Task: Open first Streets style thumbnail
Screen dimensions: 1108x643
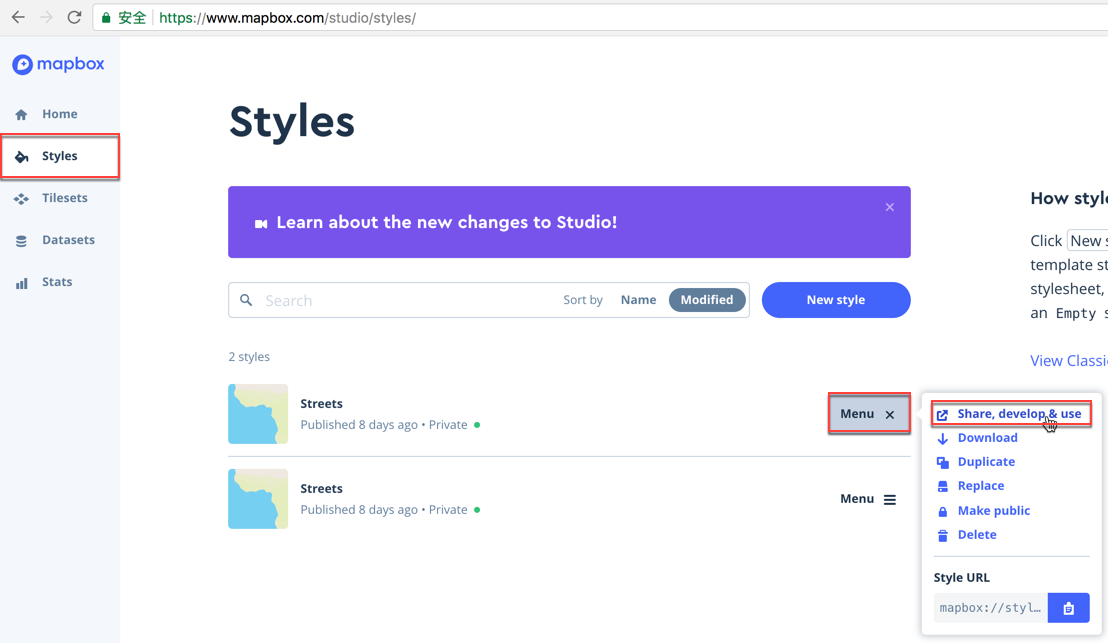Action: pos(258,414)
